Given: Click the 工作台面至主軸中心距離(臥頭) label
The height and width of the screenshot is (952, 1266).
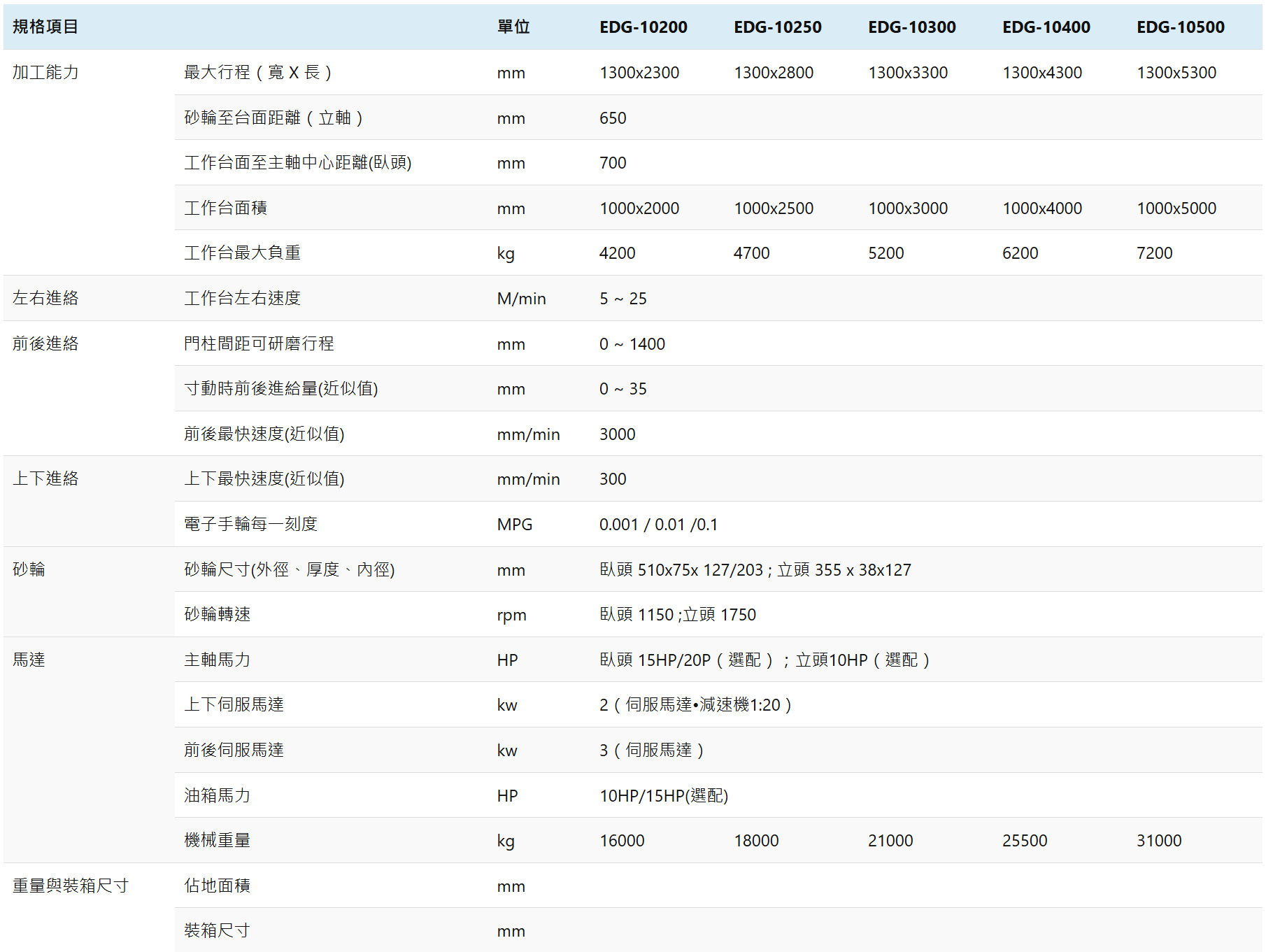Looking at the screenshot, I should coord(298,162).
